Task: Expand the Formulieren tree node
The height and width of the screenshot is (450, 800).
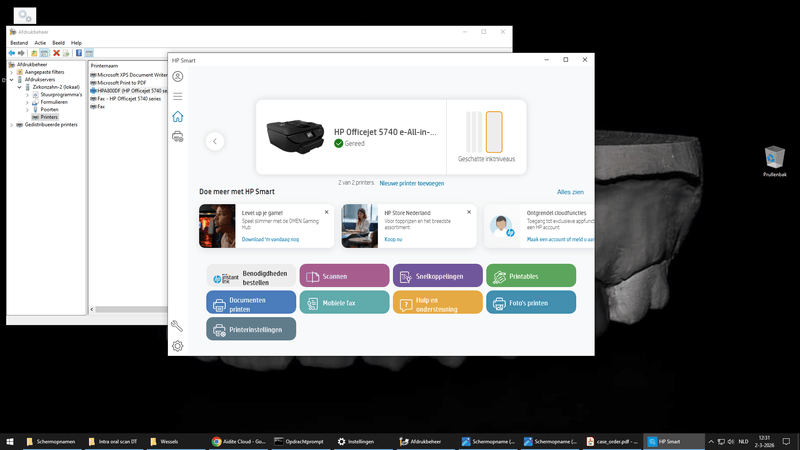Action: click(27, 102)
